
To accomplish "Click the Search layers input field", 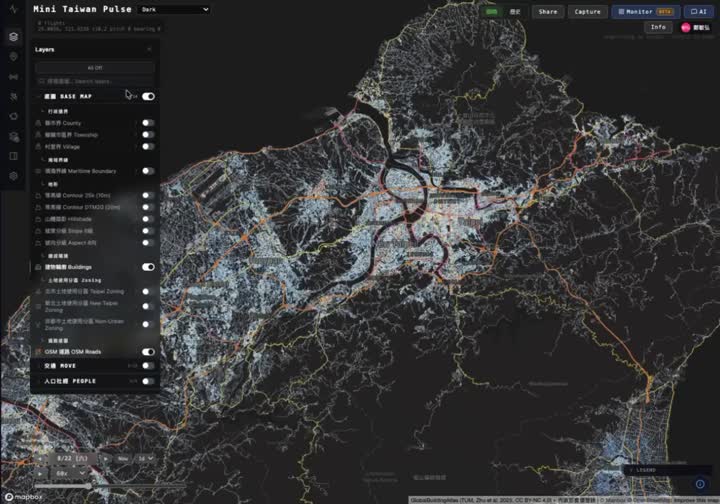I will [x=95, y=81].
